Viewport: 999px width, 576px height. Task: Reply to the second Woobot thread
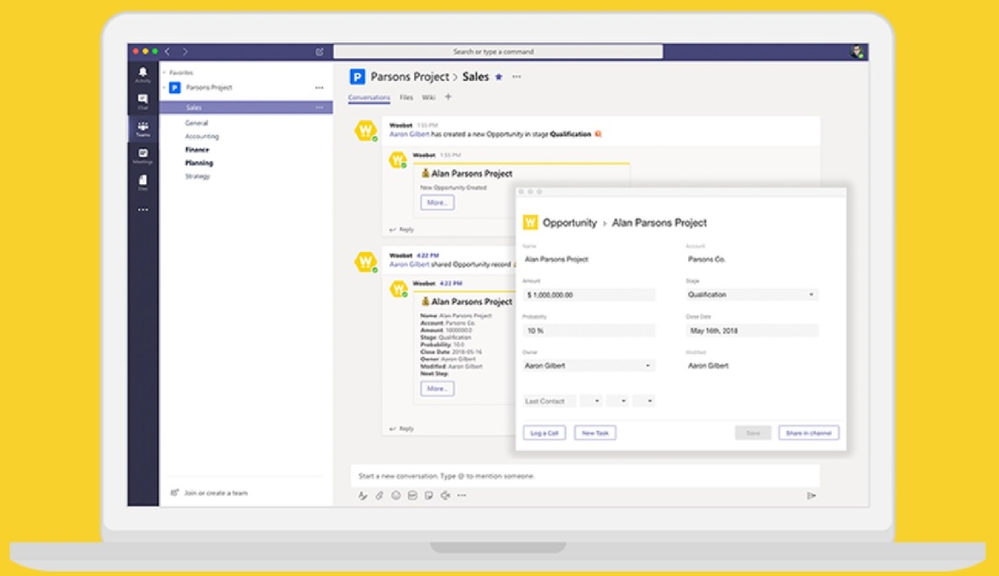click(402, 429)
